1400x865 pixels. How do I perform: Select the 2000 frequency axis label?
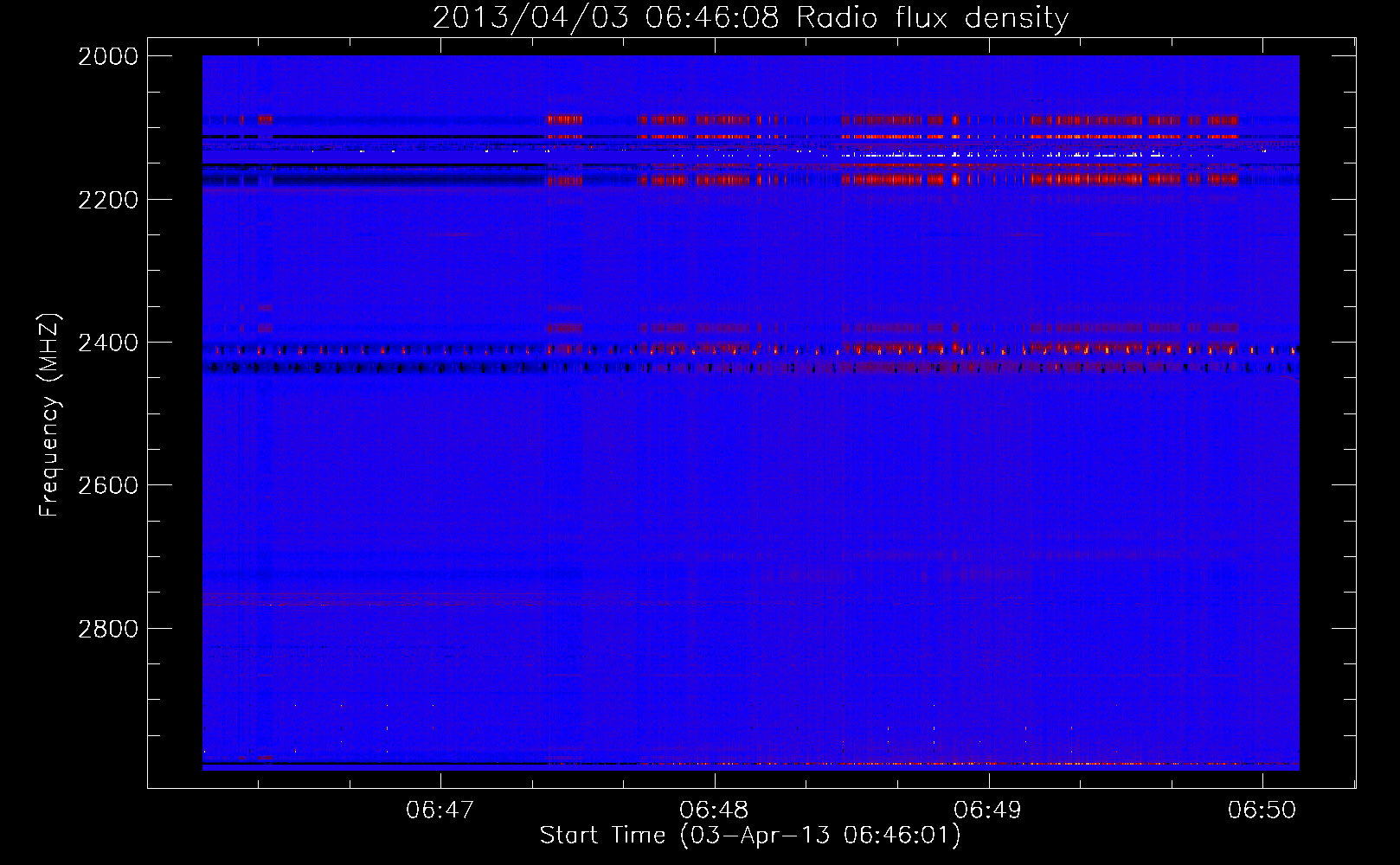pos(108,56)
